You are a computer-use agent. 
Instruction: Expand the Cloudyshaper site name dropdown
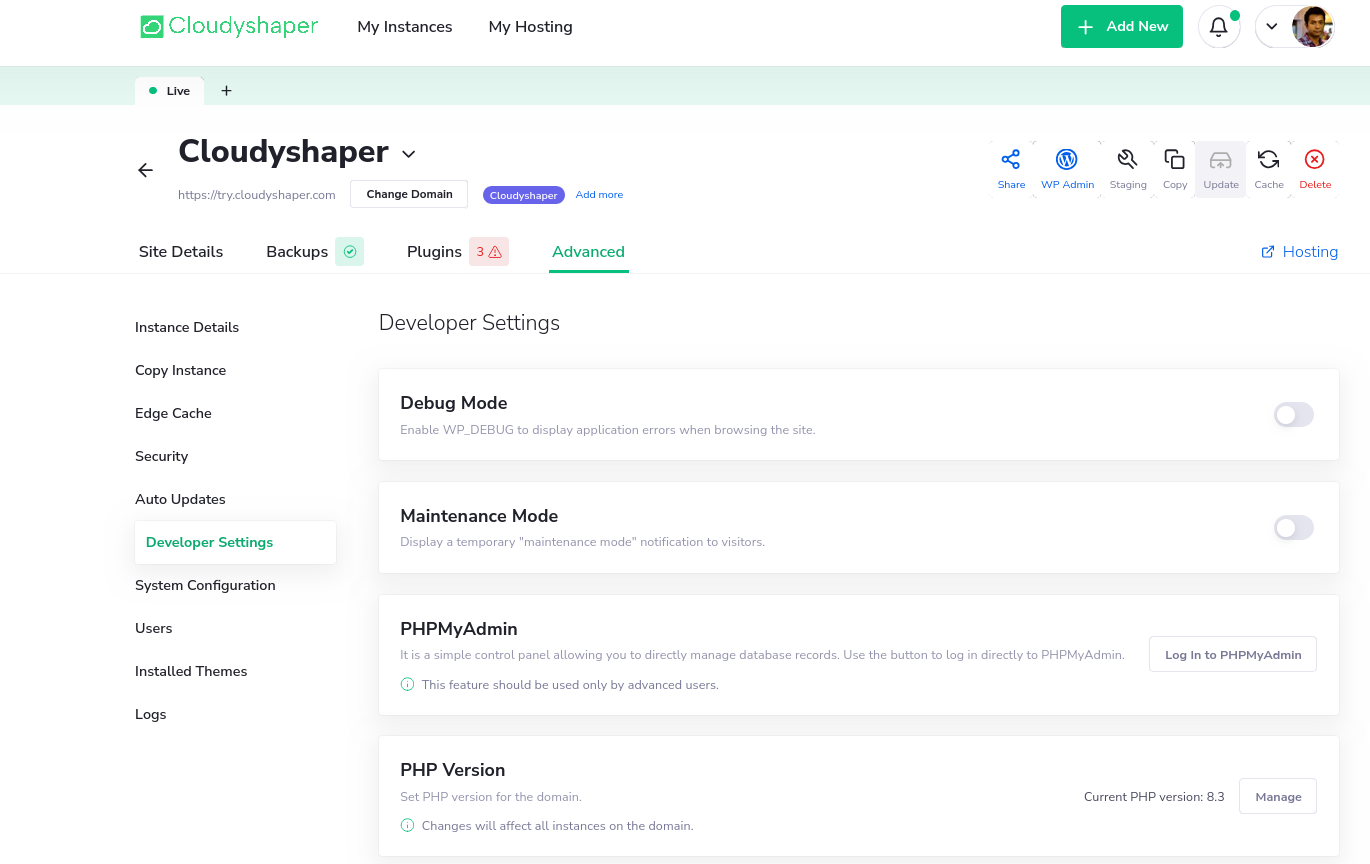408,154
